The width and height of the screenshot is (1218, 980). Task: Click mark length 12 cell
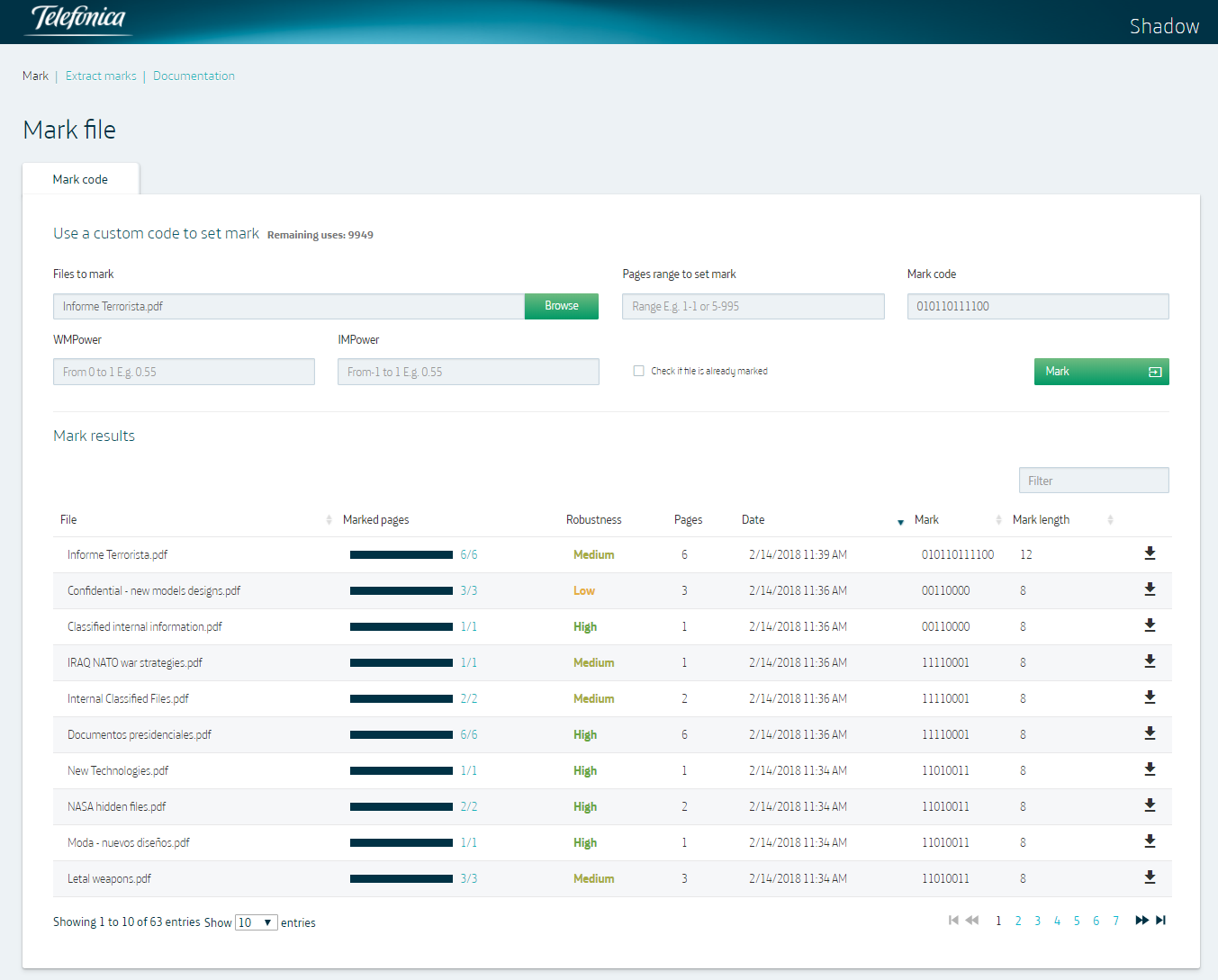tap(1026, 554)
